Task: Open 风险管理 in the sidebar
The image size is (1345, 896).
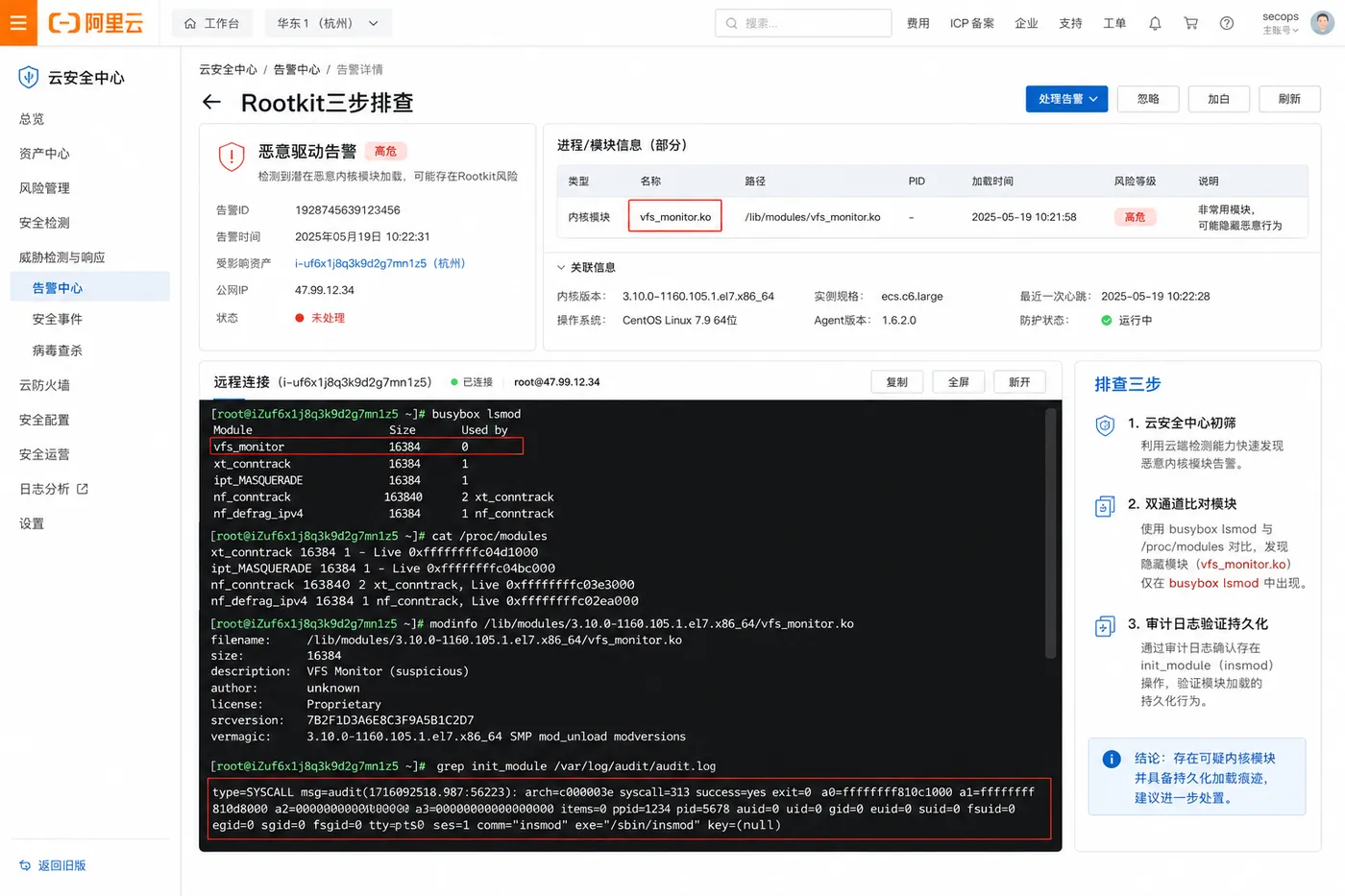Action: (x=44, y=188)
